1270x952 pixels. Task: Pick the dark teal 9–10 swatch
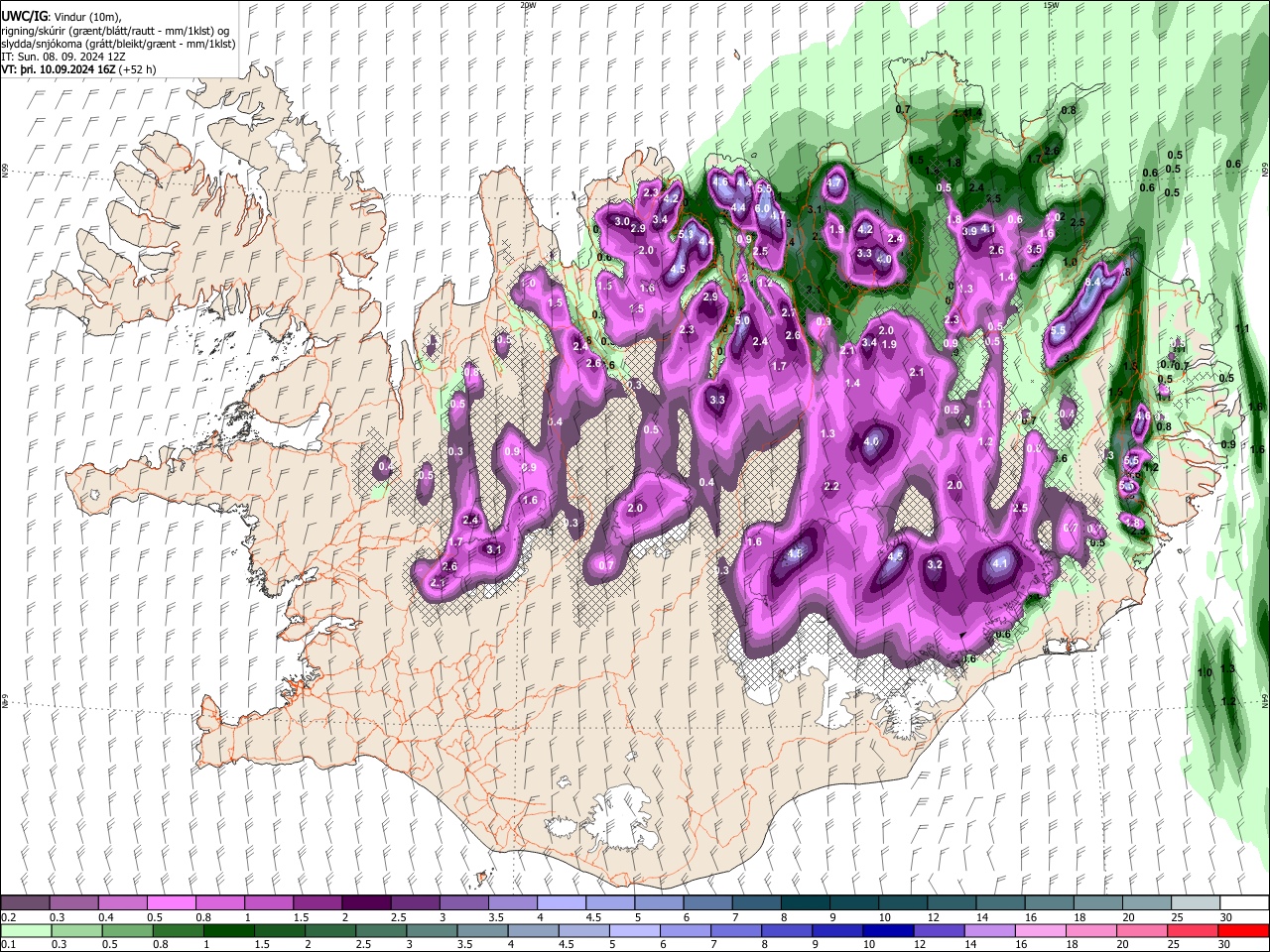[853, 903]
